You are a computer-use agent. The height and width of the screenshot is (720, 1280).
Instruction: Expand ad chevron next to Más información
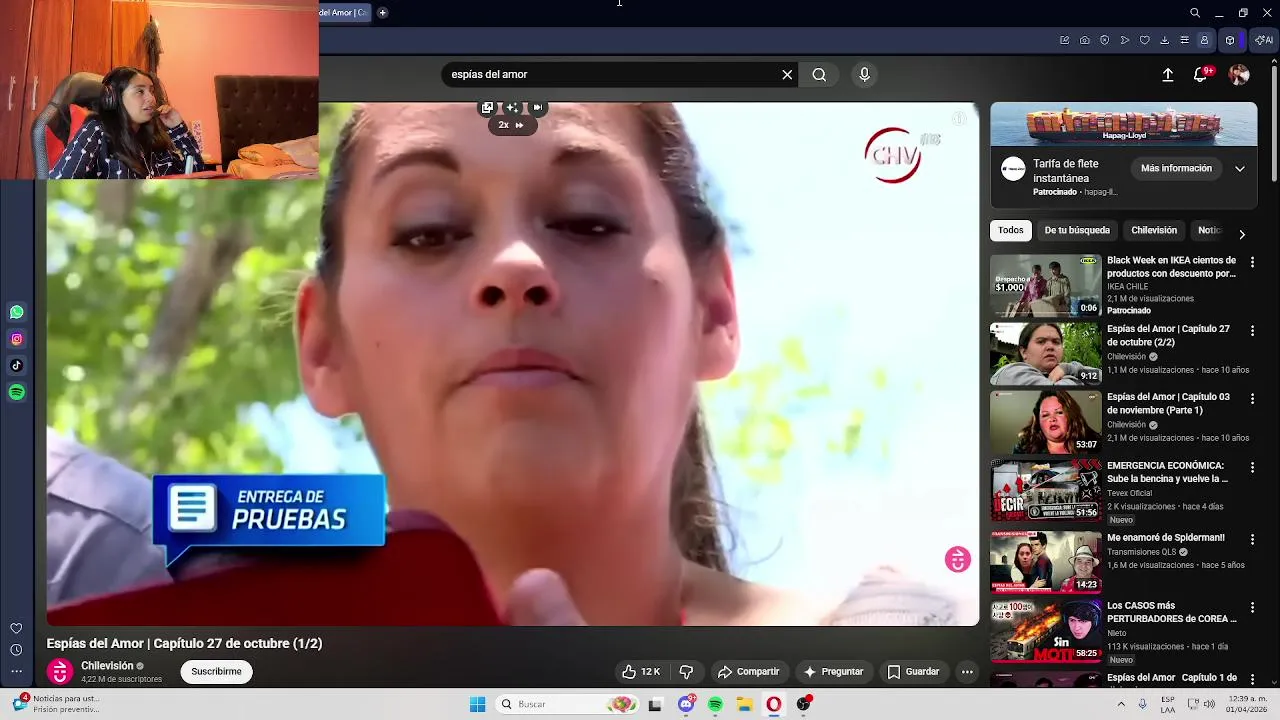point(1240,169)
